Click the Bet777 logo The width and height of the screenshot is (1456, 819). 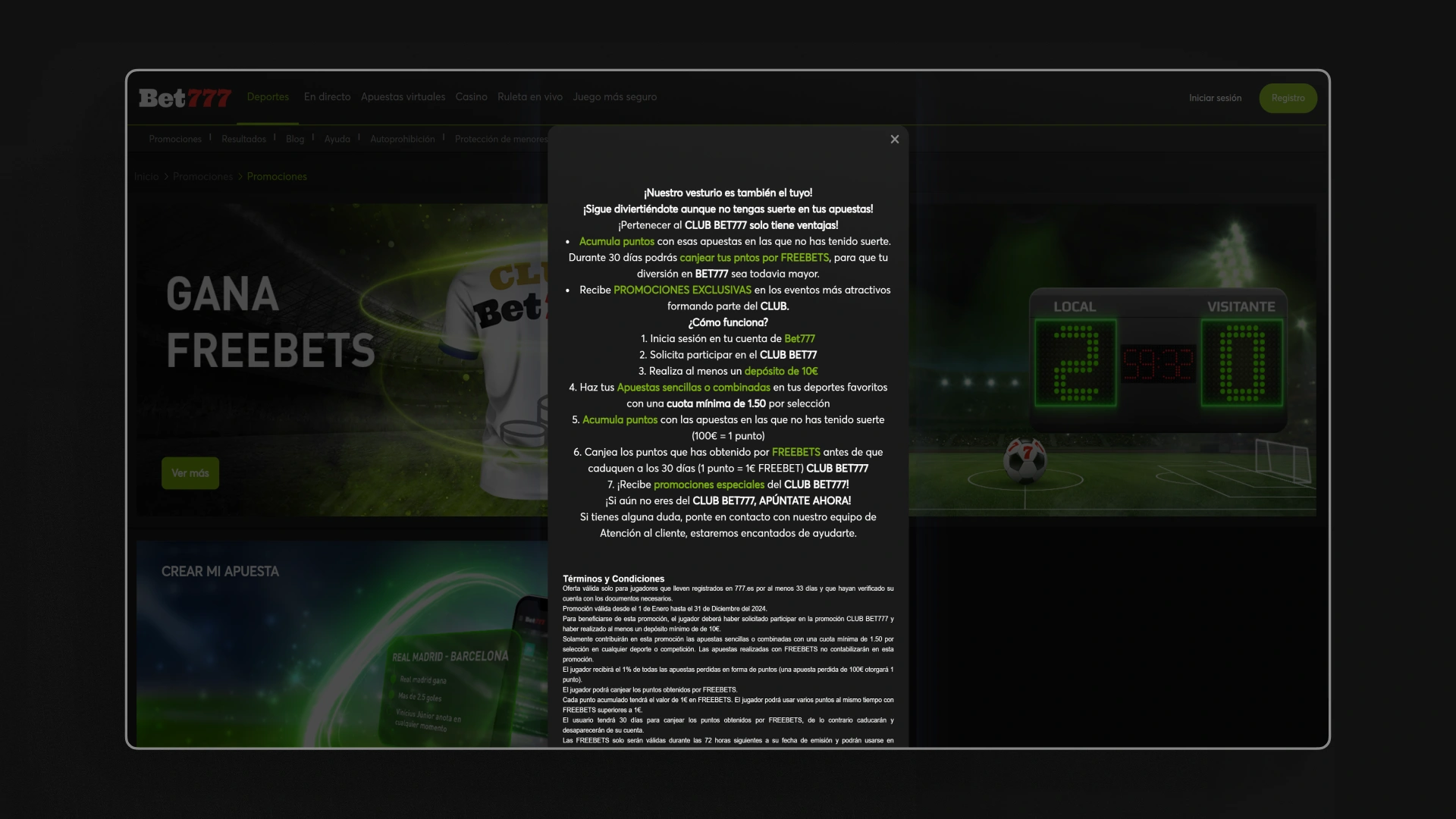click(x=185, y=98)
